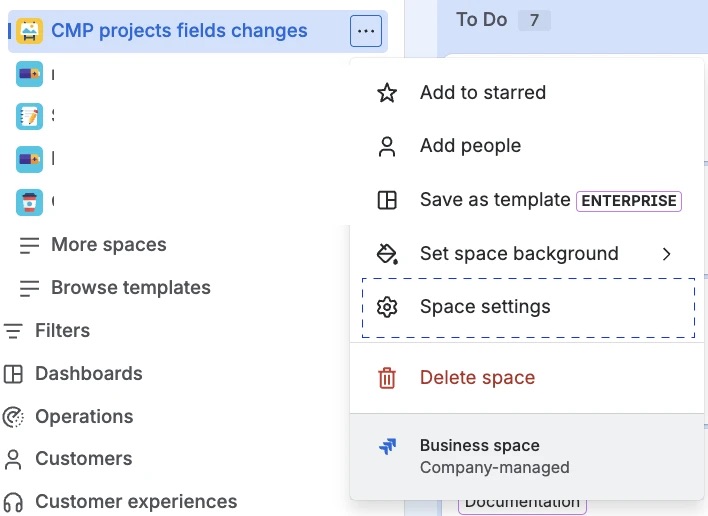708x516 pixels.
Task: Click the Company-managed text
Action: (494, 468)
